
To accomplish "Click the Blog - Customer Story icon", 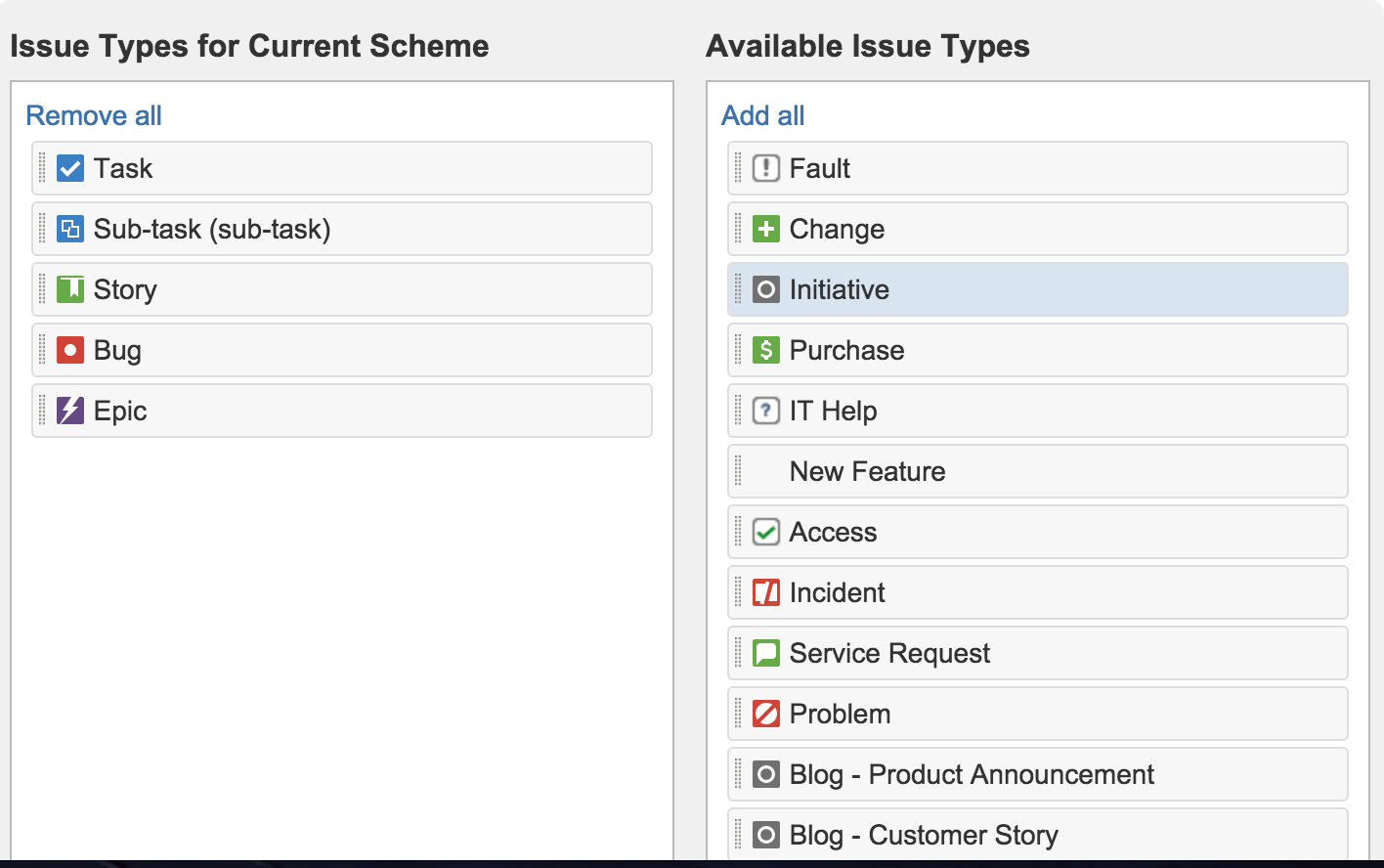I will [x=766, y=836].
